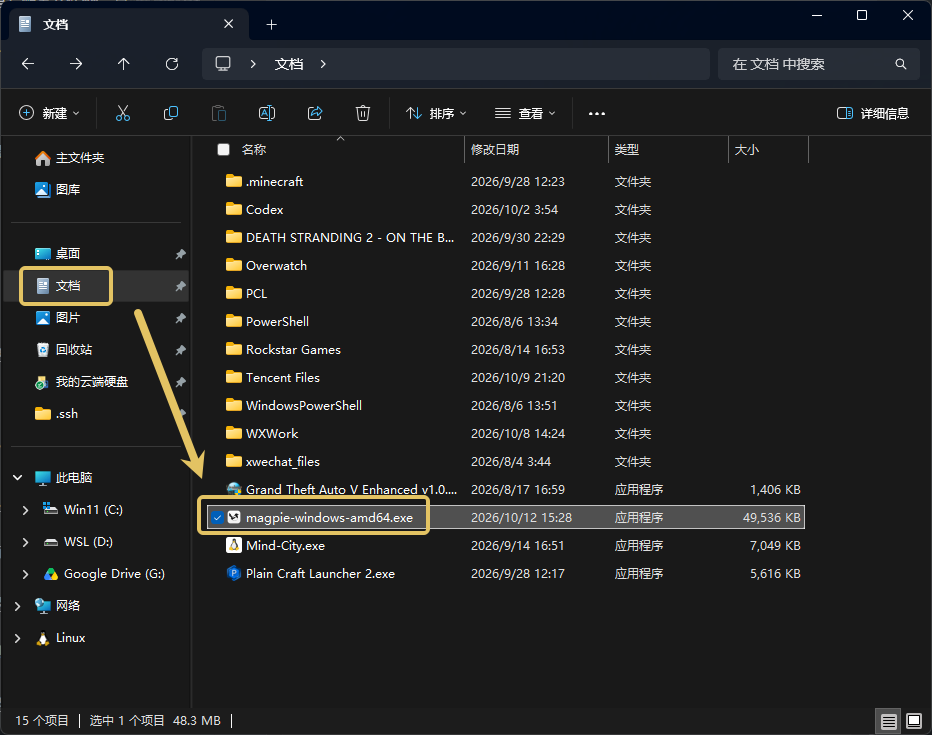Click the This PC monitor icon in address bar
The width and height of the screenshot is (932, 735).
(223, 64)
